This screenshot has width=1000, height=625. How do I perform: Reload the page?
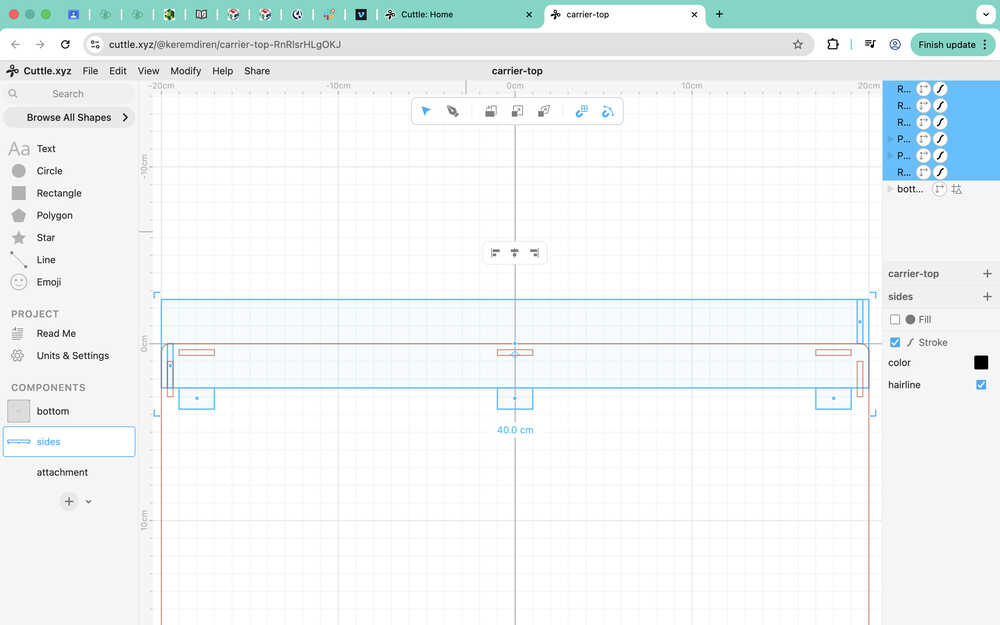click(65, 45)
